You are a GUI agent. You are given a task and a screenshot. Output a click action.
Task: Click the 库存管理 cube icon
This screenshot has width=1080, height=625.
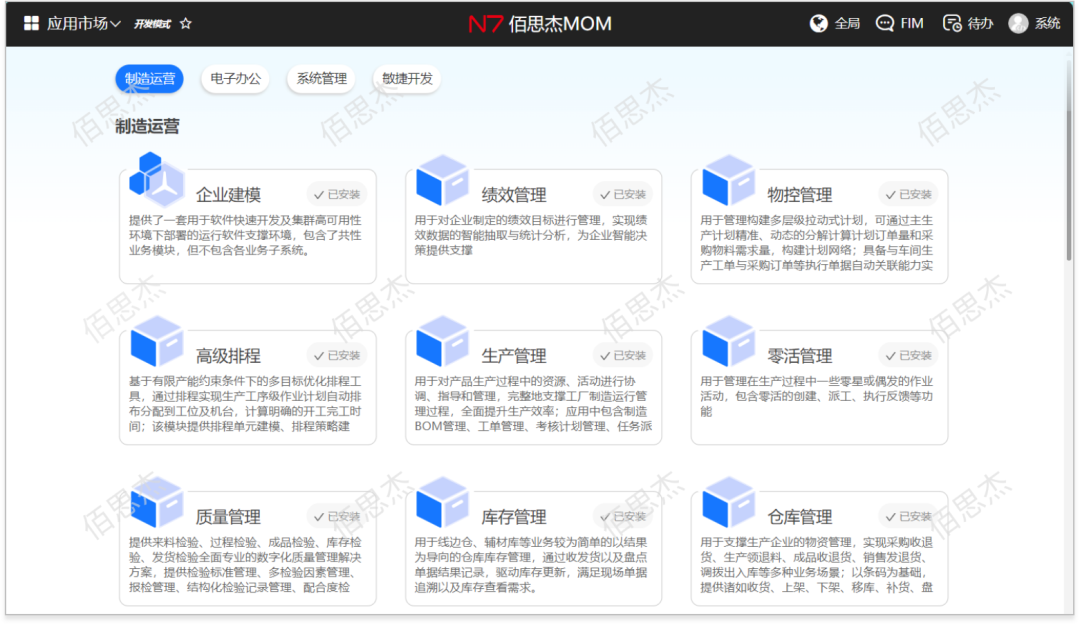(x=442, y=502)
